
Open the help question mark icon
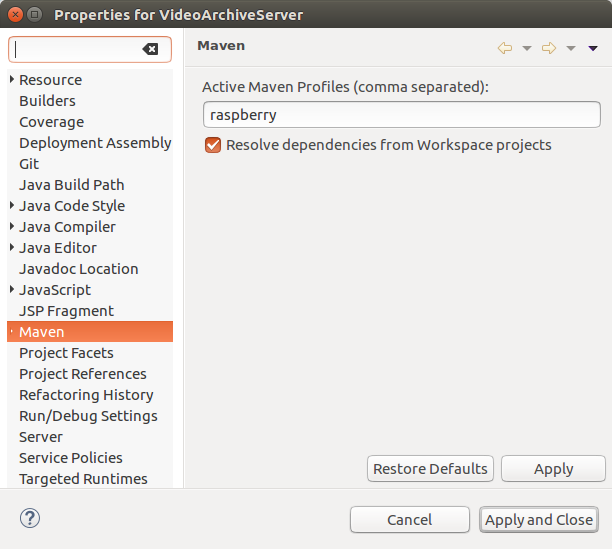[29, 518]
